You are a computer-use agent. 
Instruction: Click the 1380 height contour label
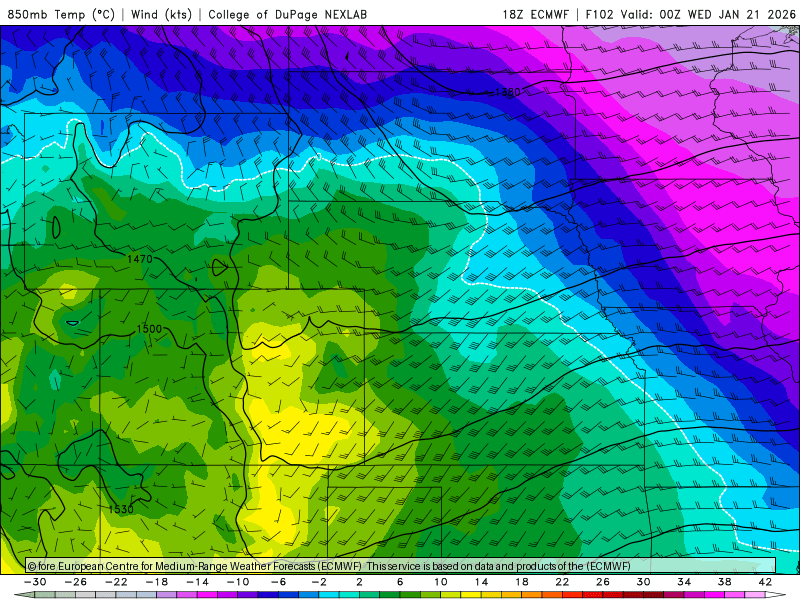[507, 92]
